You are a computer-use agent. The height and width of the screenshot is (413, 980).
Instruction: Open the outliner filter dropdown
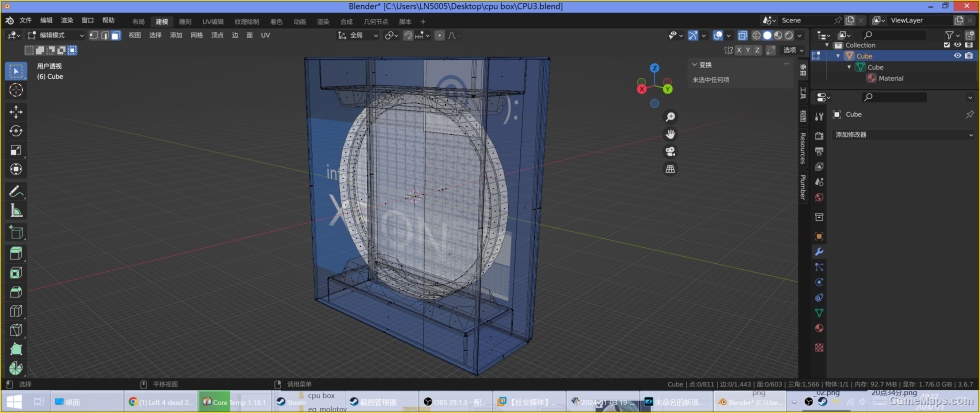952,36
